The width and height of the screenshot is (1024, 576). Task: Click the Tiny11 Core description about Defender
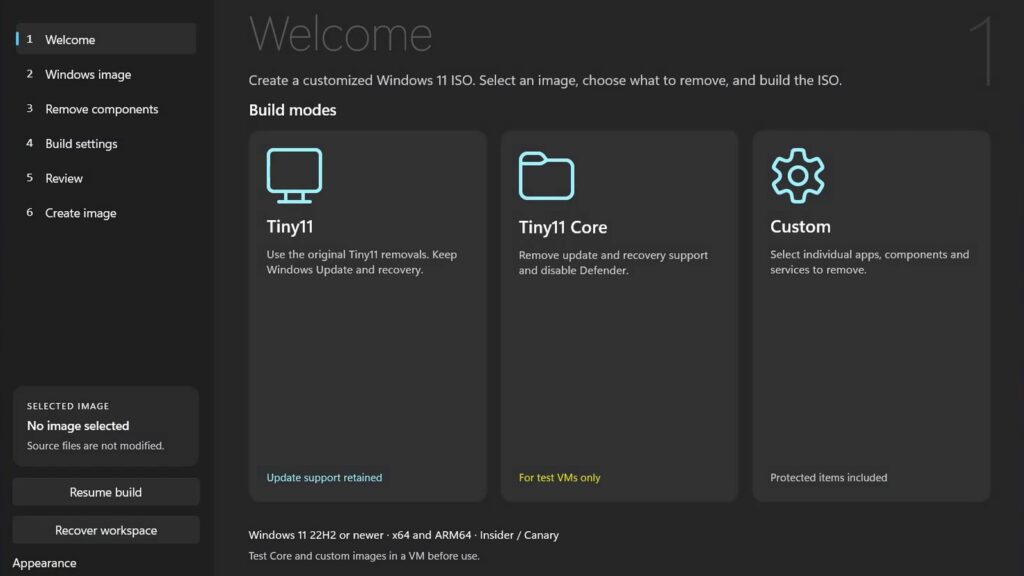coord(613,263)
